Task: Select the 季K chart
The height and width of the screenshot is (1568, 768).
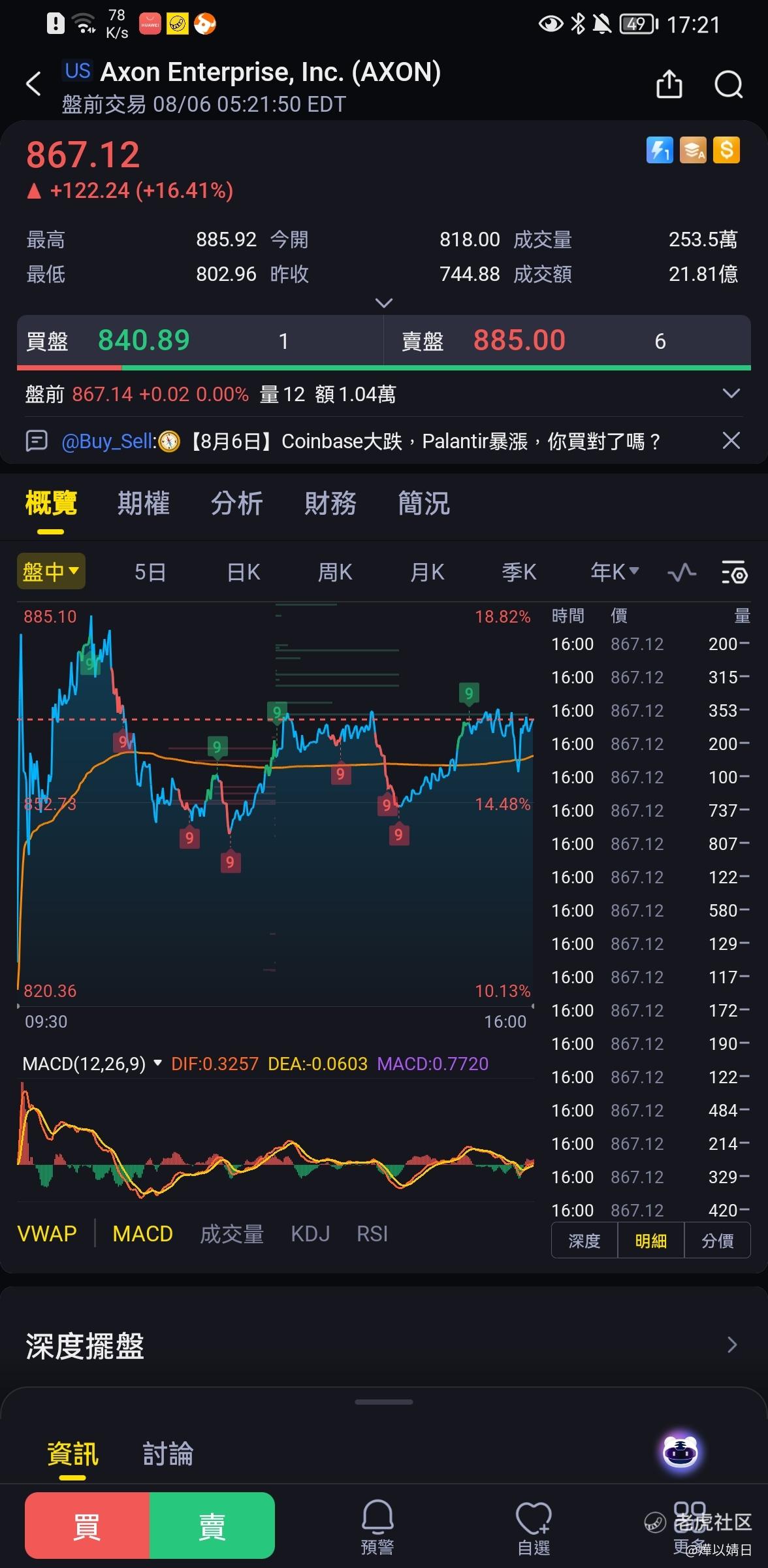Action: point(519,572)
